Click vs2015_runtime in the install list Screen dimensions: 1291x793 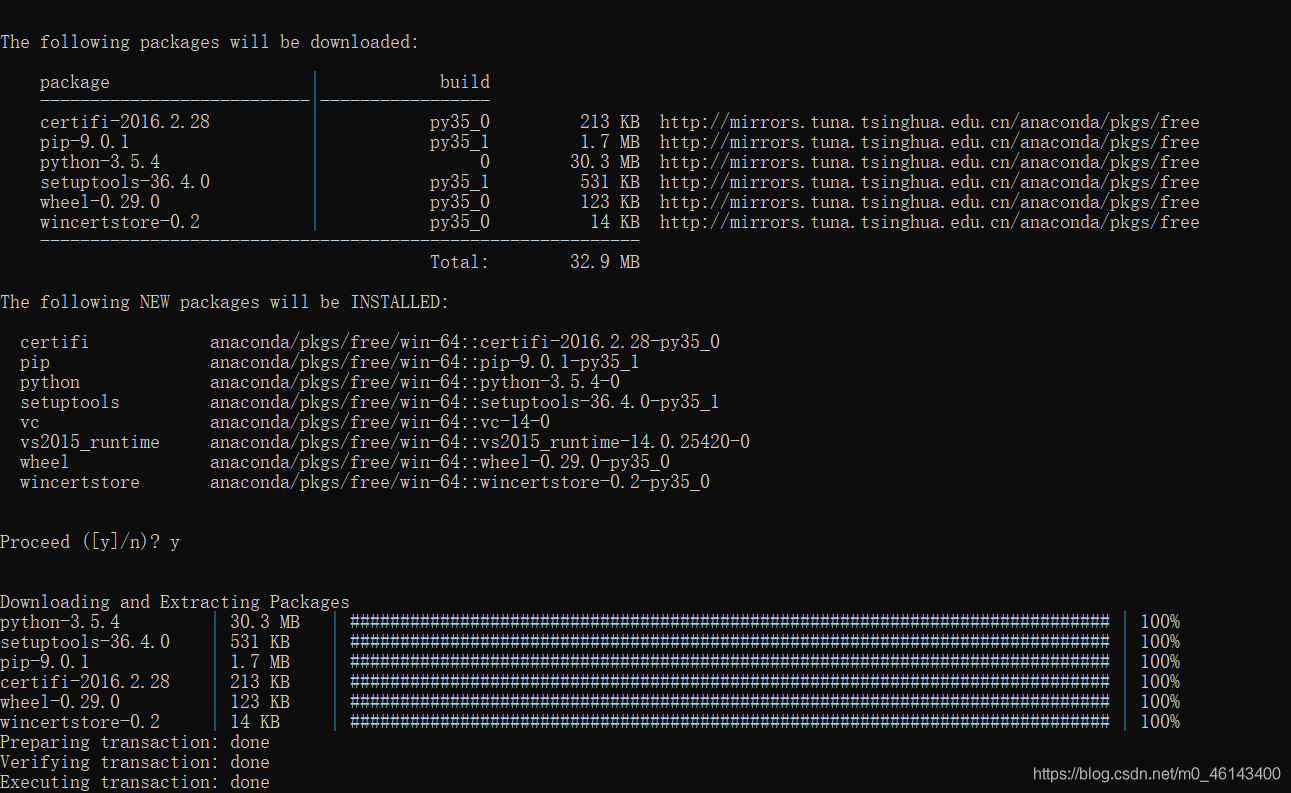(90, 442)
